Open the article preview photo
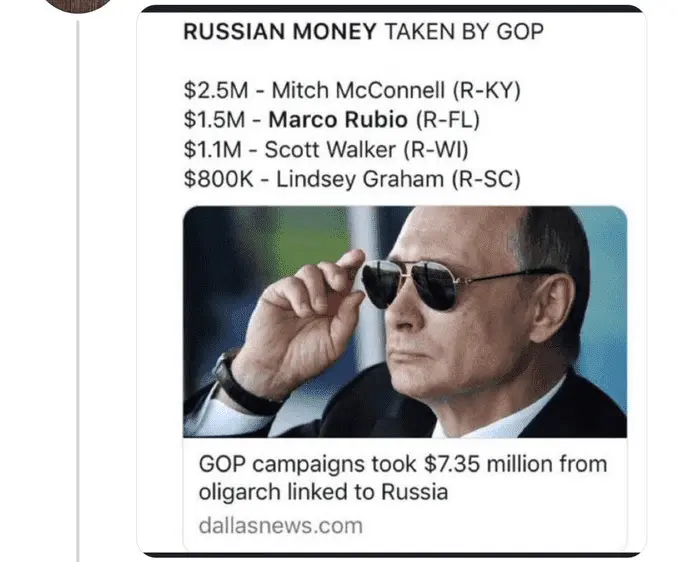 [404, 321]
